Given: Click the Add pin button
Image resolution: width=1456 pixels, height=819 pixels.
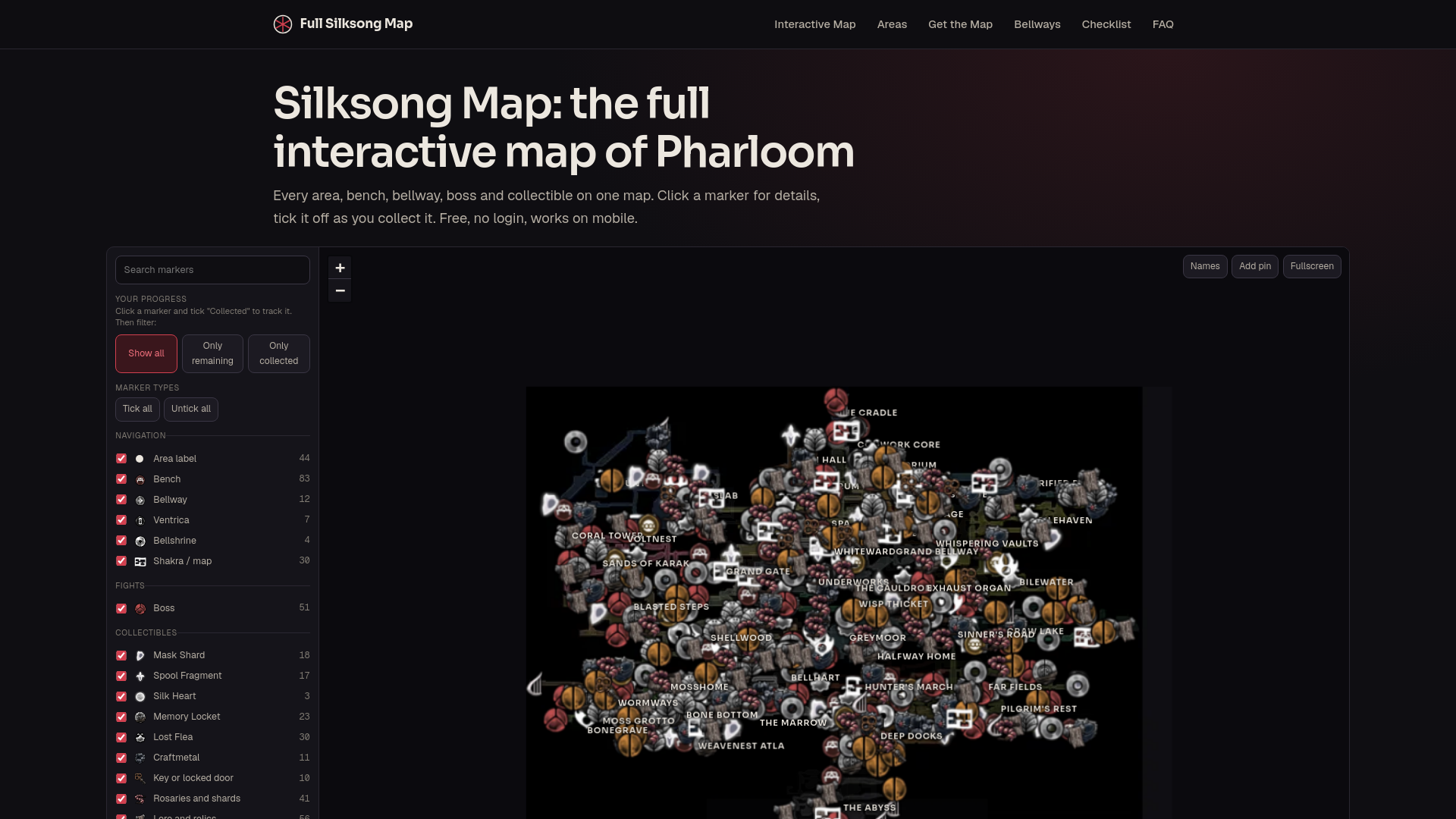Looking at the screenshot, I should click(x=1254, y=266).
